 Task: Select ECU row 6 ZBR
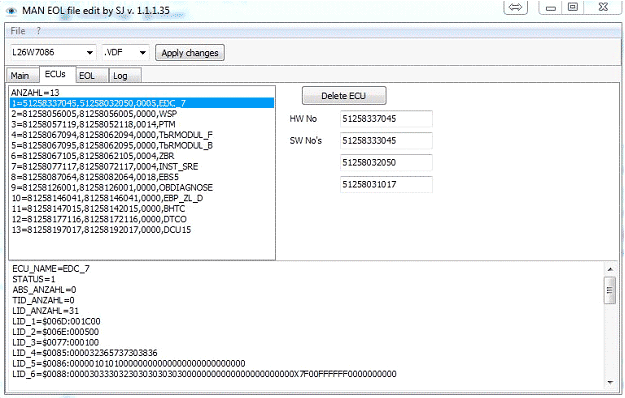142,156
